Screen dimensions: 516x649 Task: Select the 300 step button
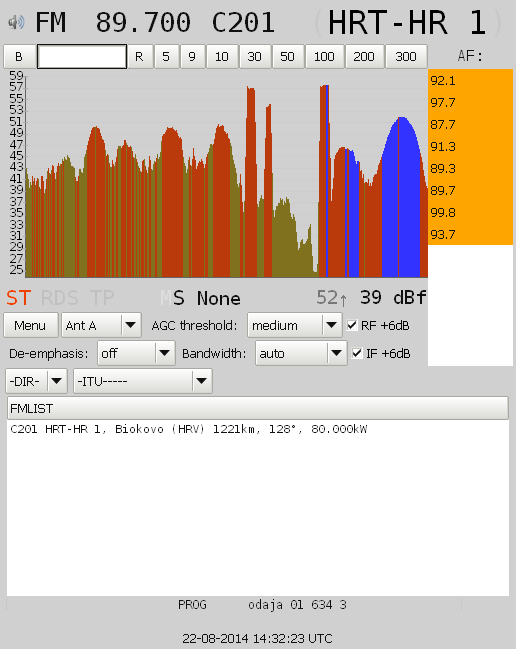pos(406,56)
